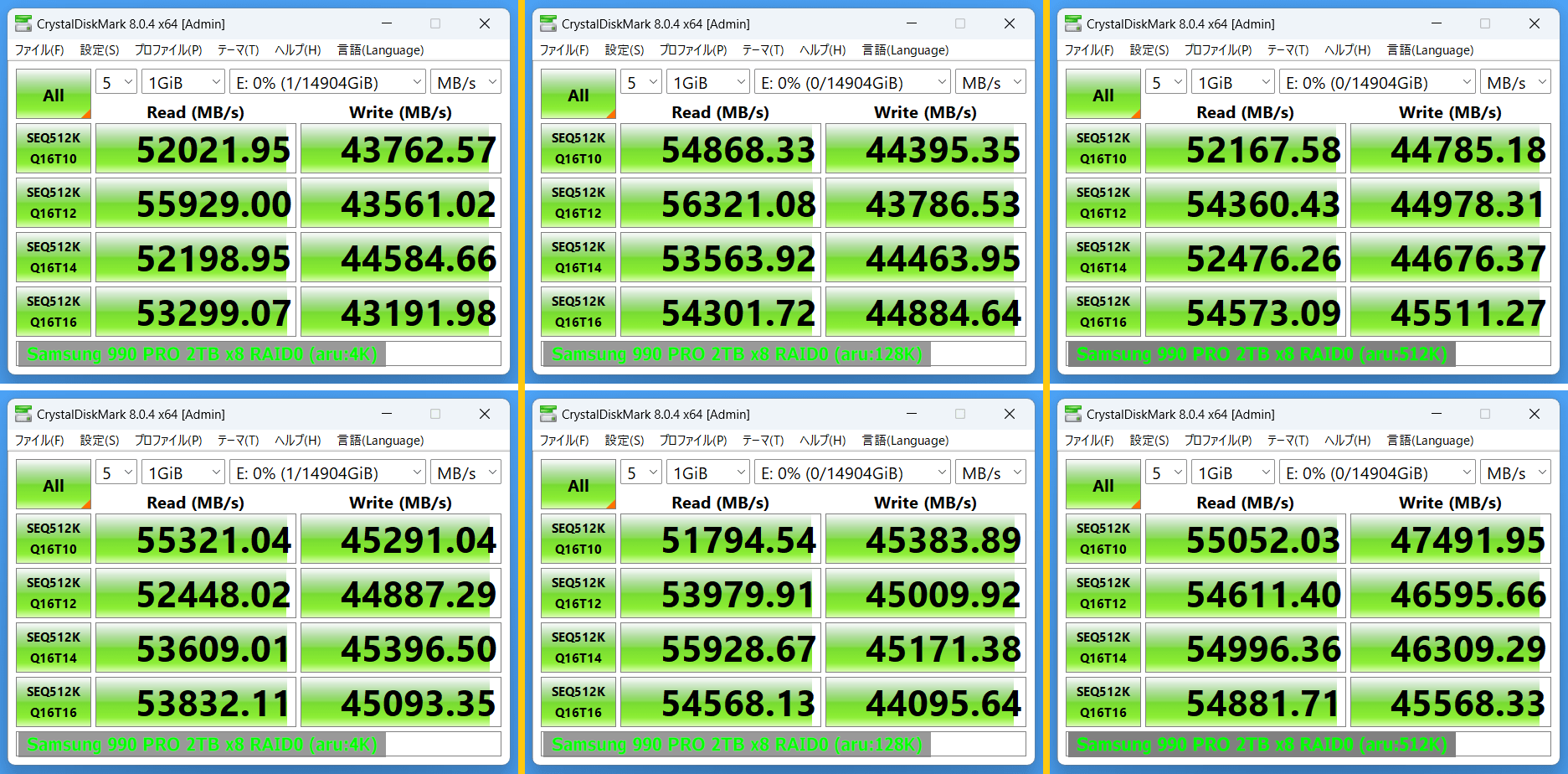
Task: Click CrystalDiskMark title icon in top aru:512K window
Action: [1073, 23]
